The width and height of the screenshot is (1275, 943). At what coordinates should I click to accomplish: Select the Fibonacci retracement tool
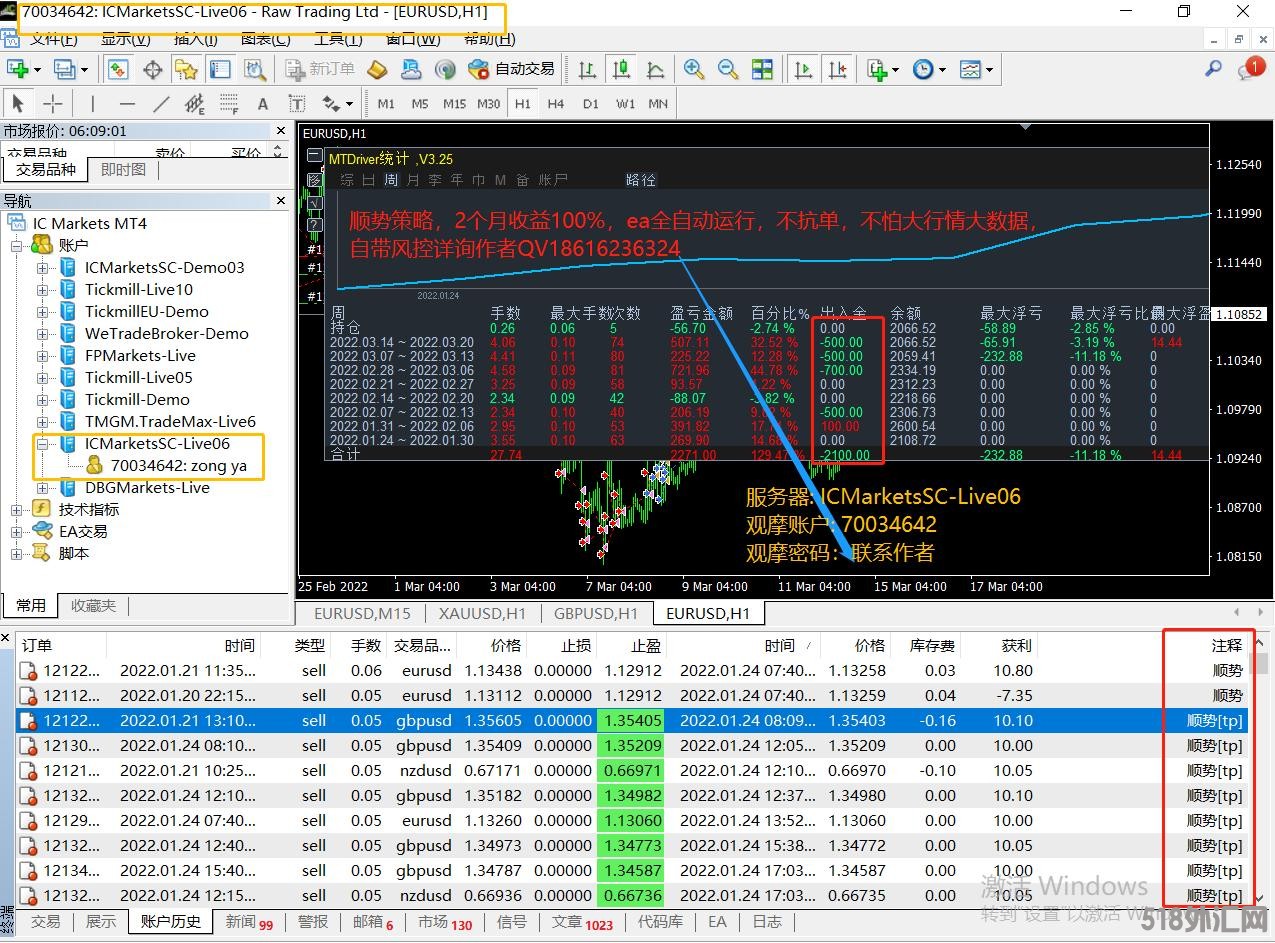click(229, 103)
